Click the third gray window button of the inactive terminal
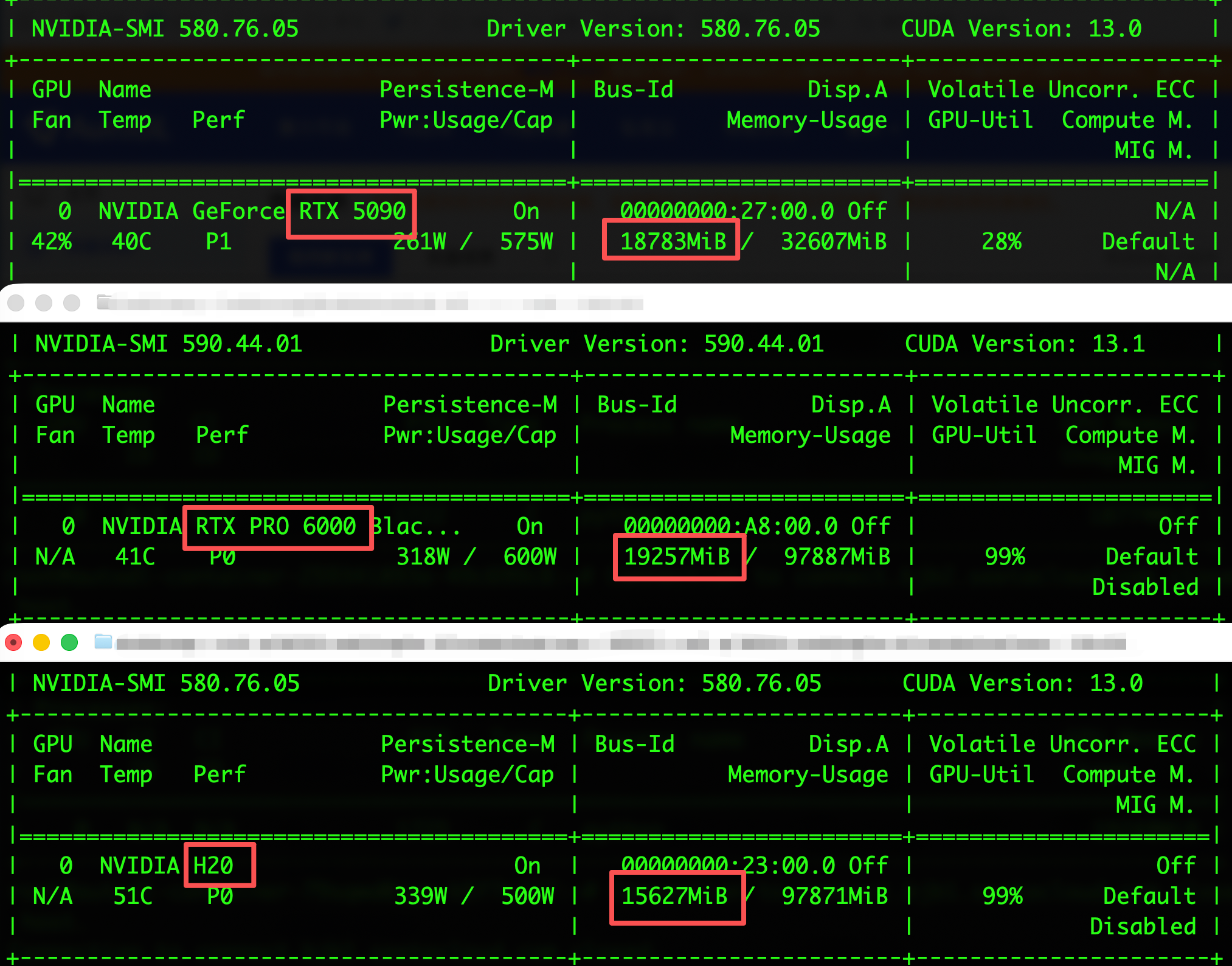The image size is (1232, 966). 72,302
